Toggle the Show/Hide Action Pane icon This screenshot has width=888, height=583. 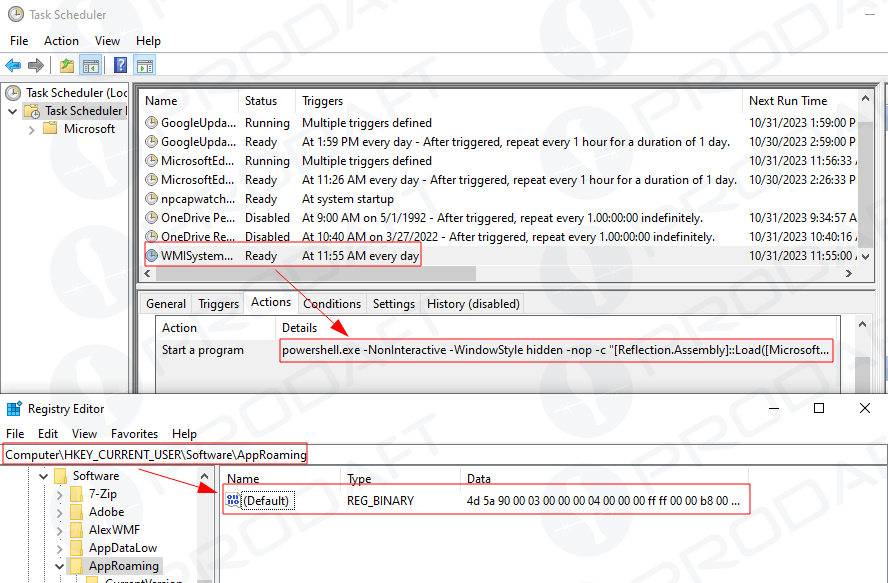point(145,66)
